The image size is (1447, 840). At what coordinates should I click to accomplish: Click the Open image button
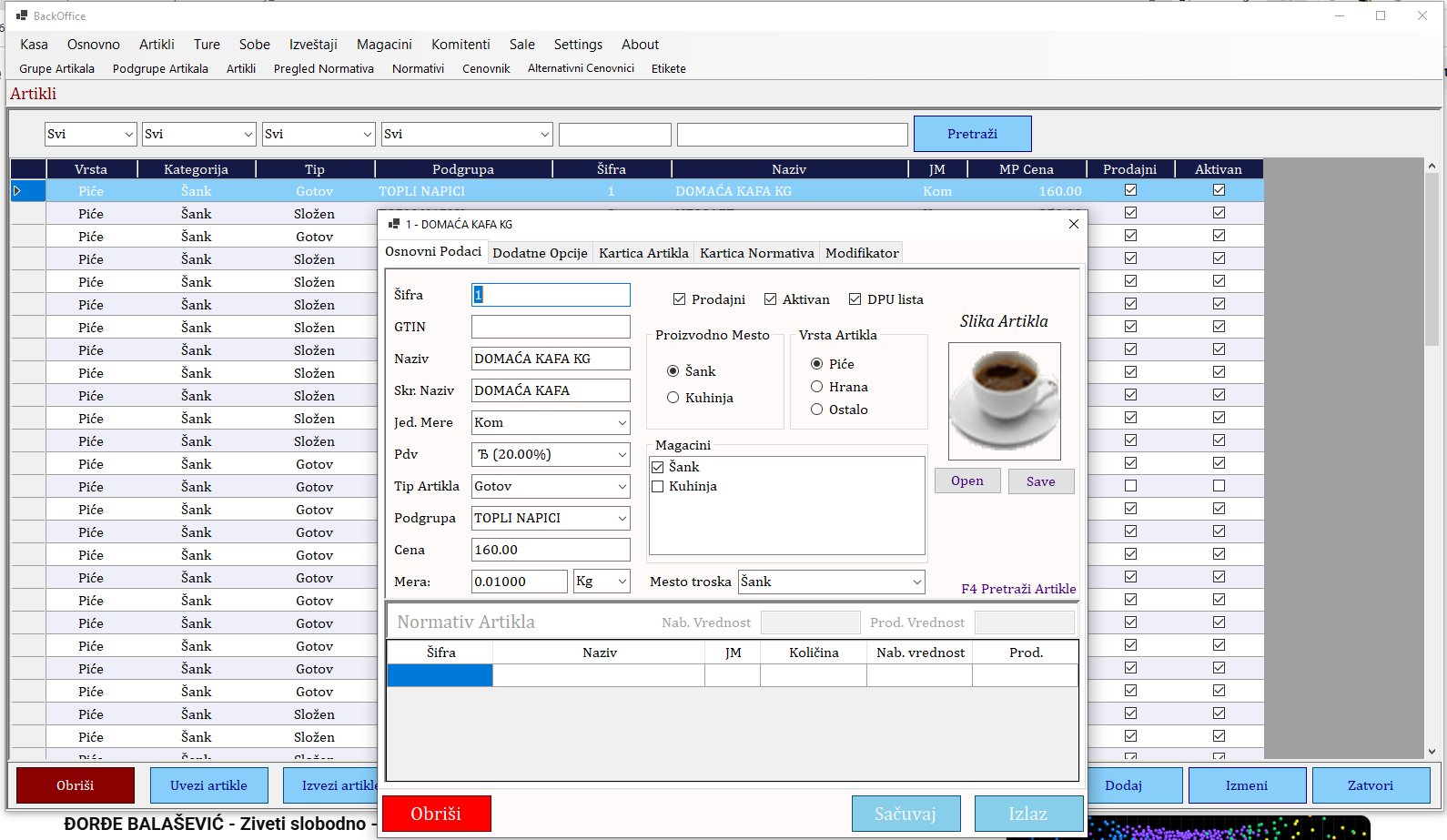coord(967,481)
